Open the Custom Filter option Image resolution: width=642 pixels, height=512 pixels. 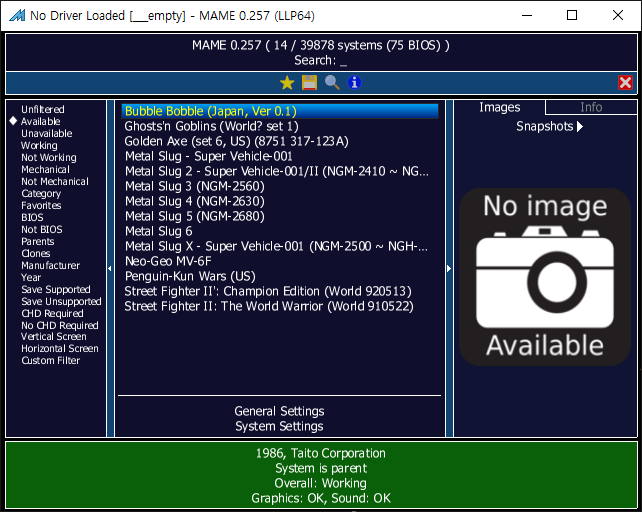51,360
